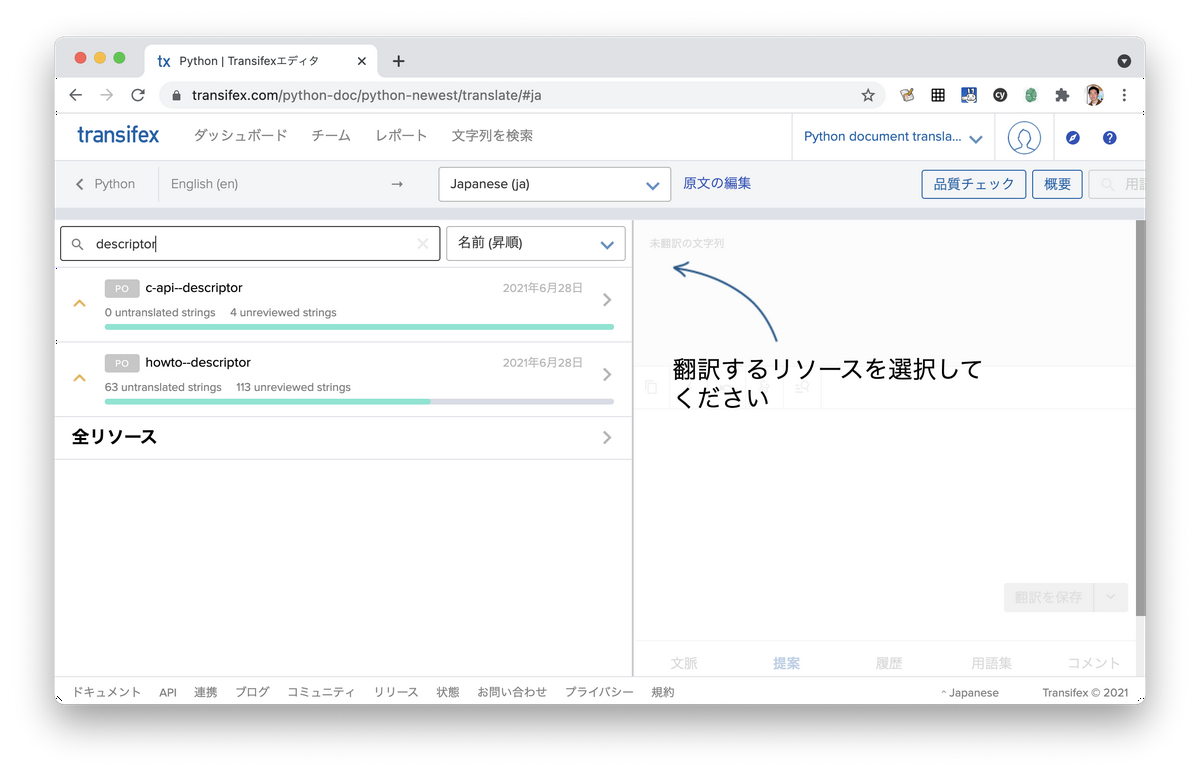
Task: Open the Japanese (ja) language dropdown
Action: pos(554,184)
